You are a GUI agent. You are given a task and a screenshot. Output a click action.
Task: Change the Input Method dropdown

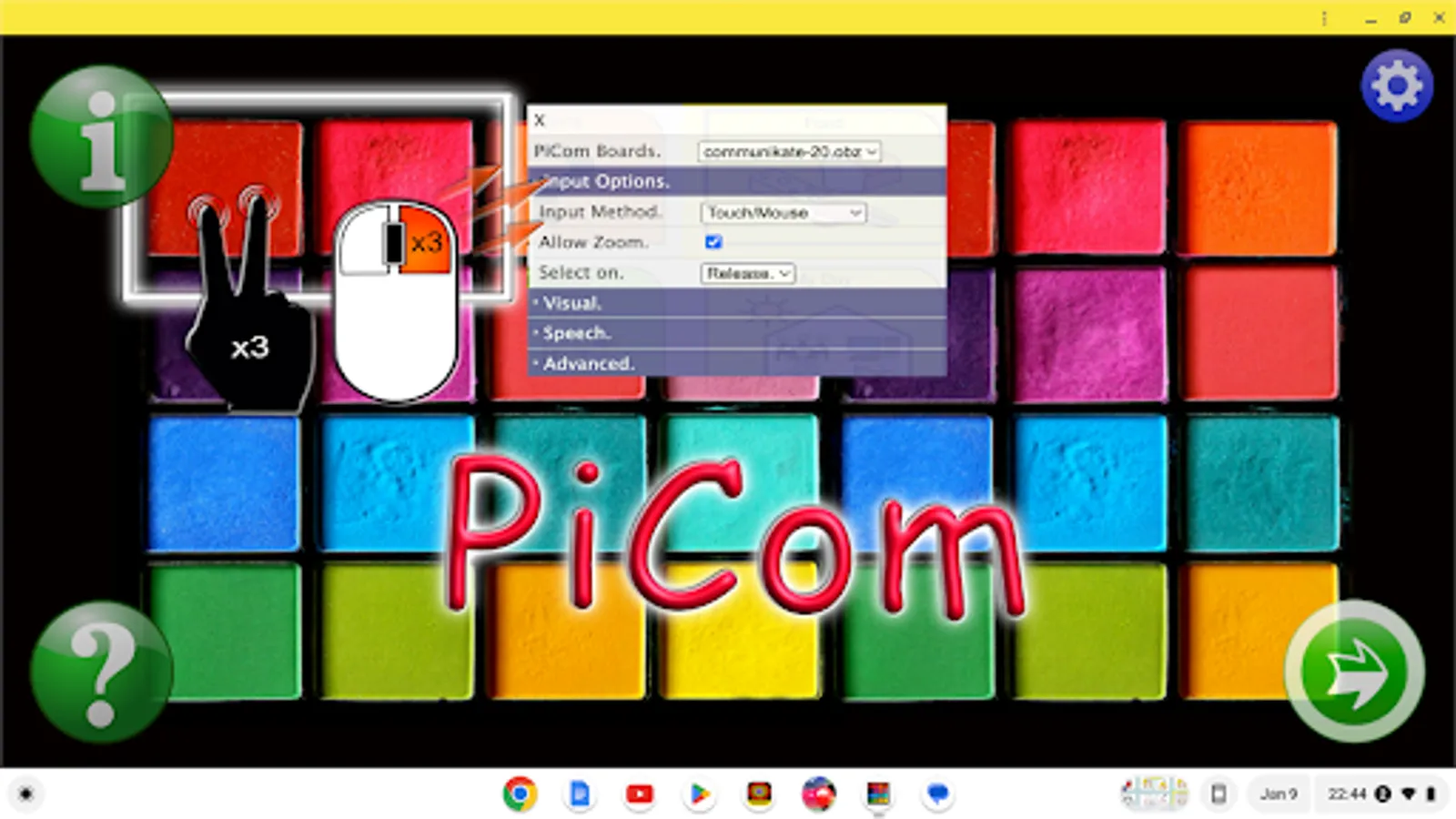[x=784, y=212]
